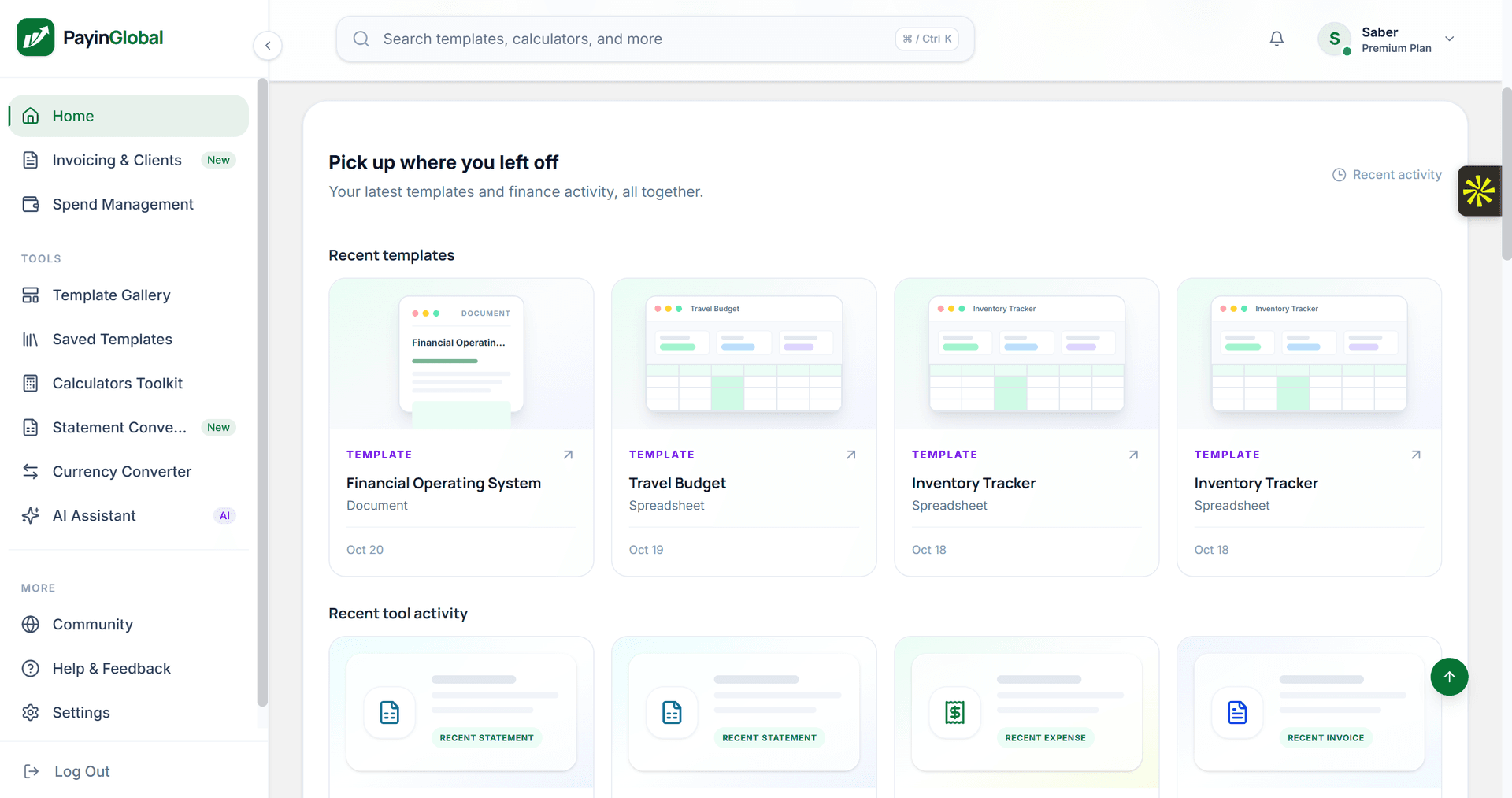Open the yellow asterisk floating widget
Screen dimensions: 1512x798
coord(1479,191)
